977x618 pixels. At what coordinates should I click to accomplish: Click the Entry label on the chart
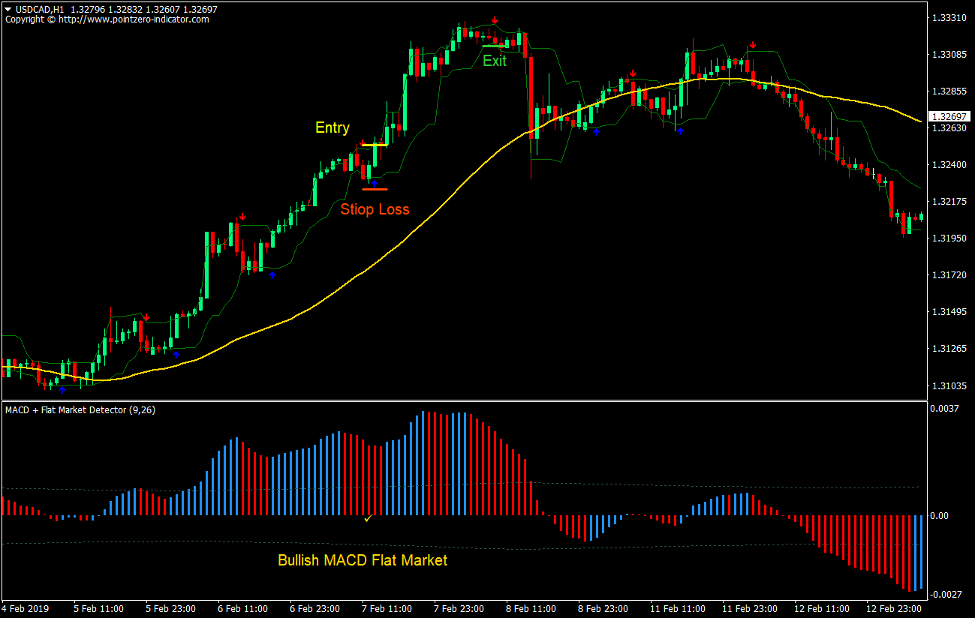point(331,127)
